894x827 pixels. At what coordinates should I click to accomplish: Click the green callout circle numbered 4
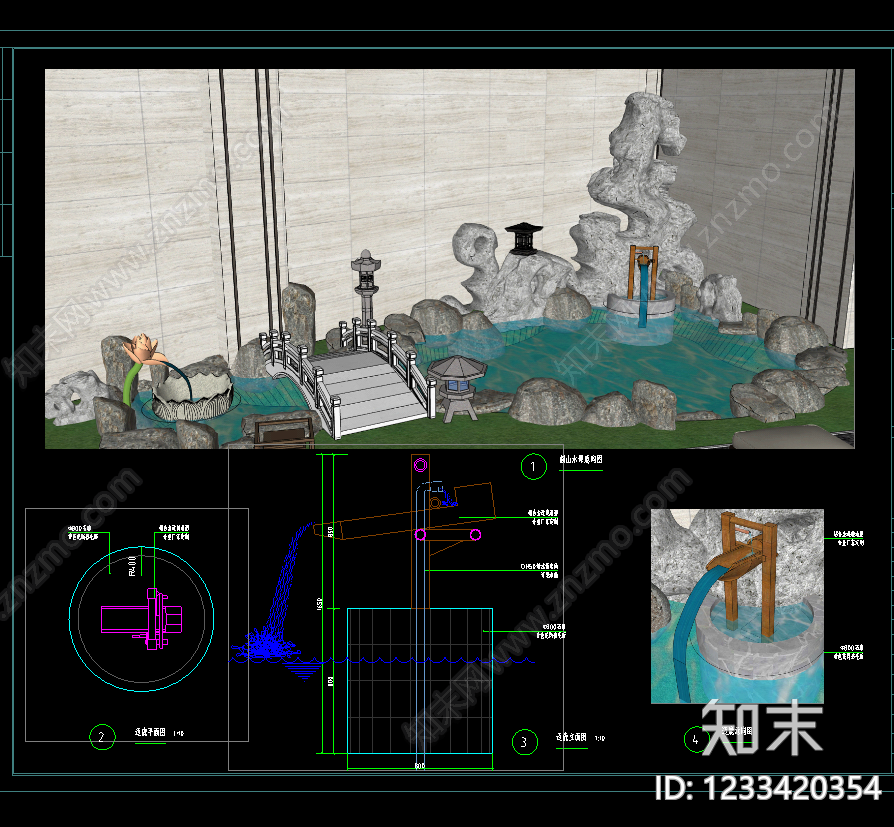696,740
